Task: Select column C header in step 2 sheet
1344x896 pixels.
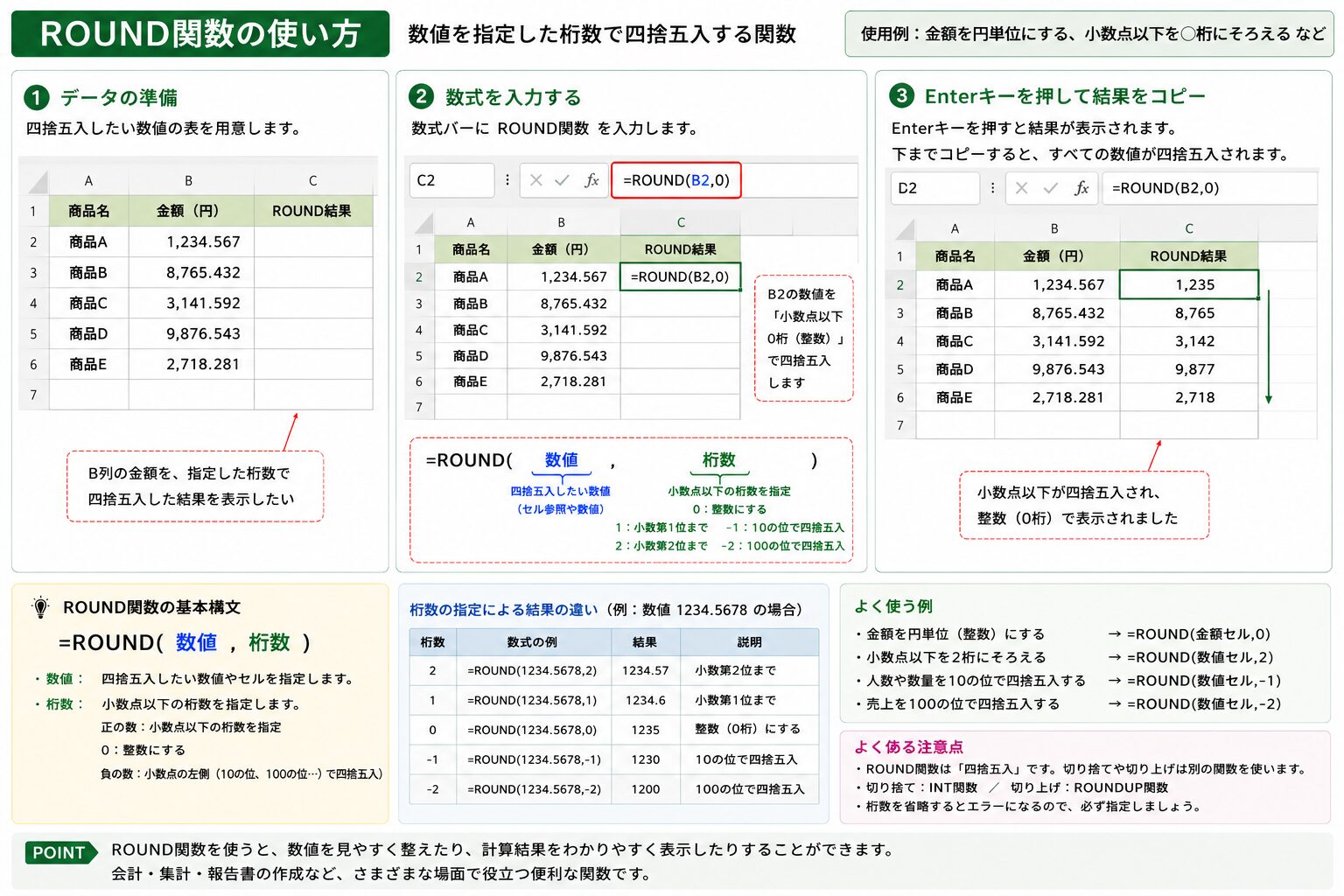Action: 681,223
